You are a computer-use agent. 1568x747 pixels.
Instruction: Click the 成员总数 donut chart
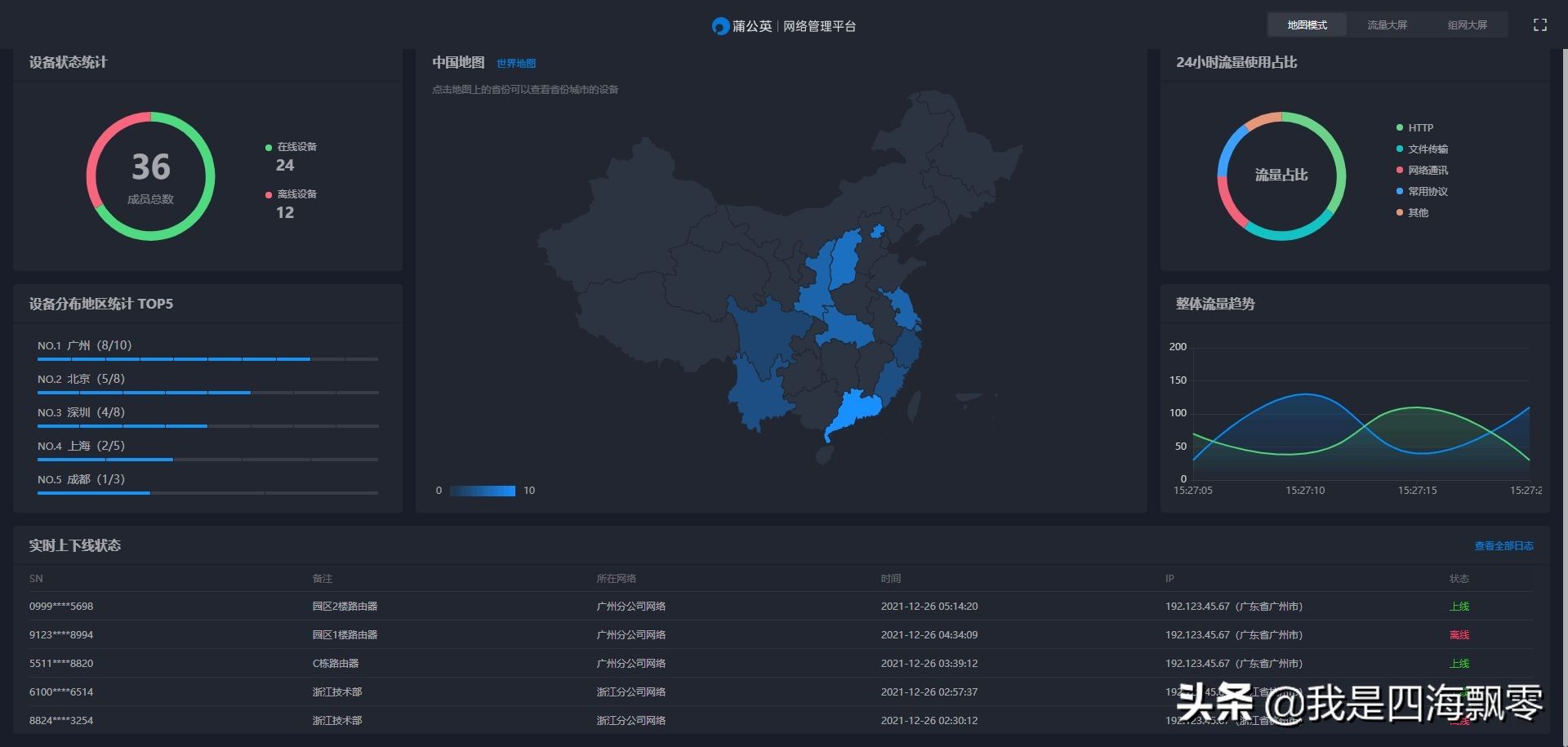[150, 176]
